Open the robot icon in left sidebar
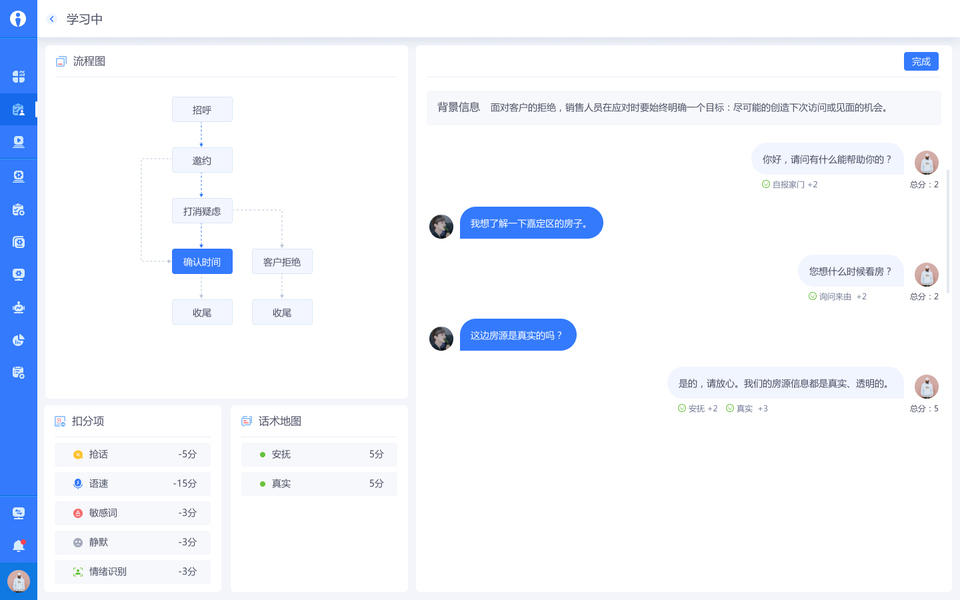This screenshot has width=960, height=600. pos(18,307)
